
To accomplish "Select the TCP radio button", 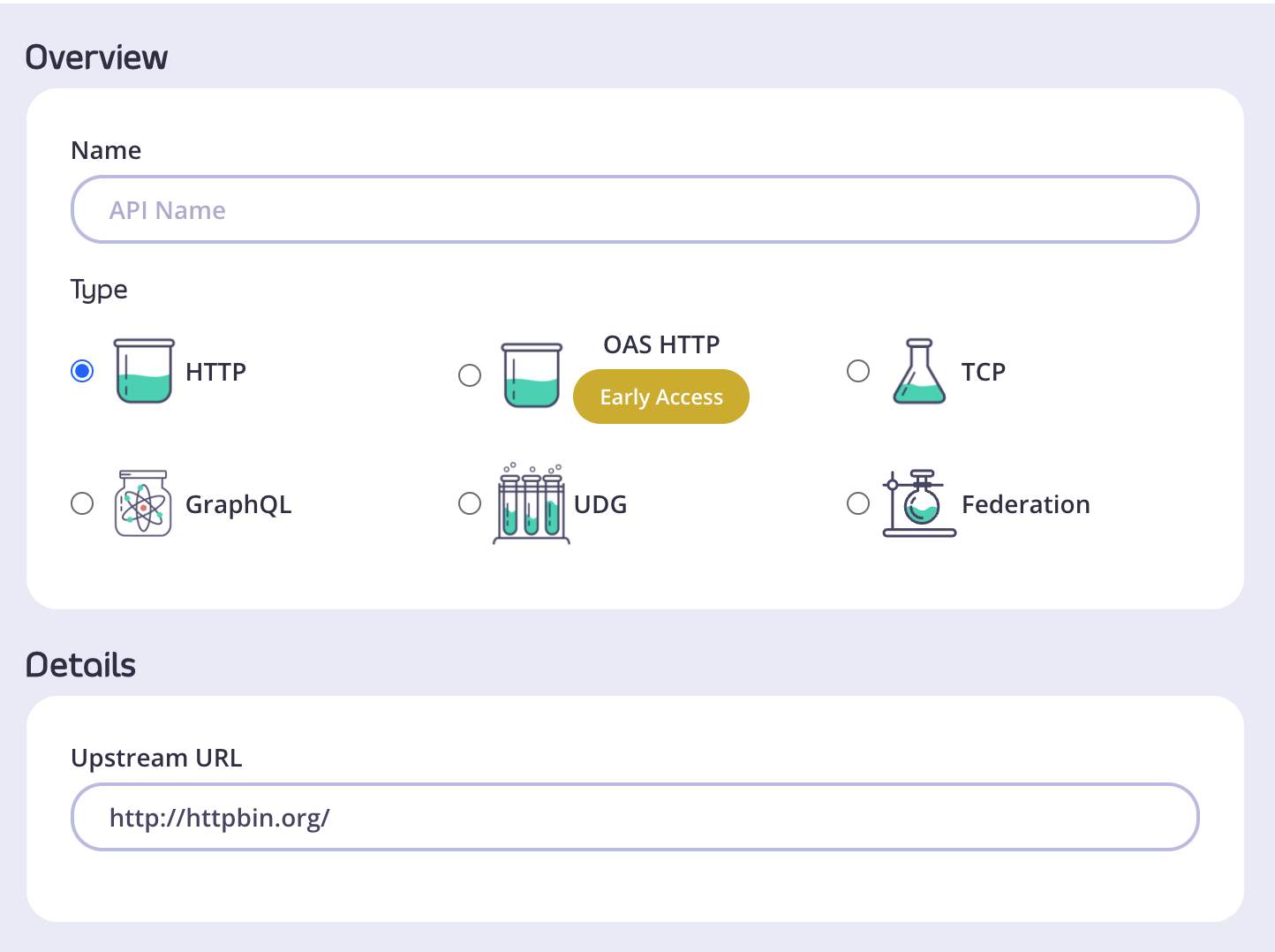I will pyautogui.click(x=857, y=371).
